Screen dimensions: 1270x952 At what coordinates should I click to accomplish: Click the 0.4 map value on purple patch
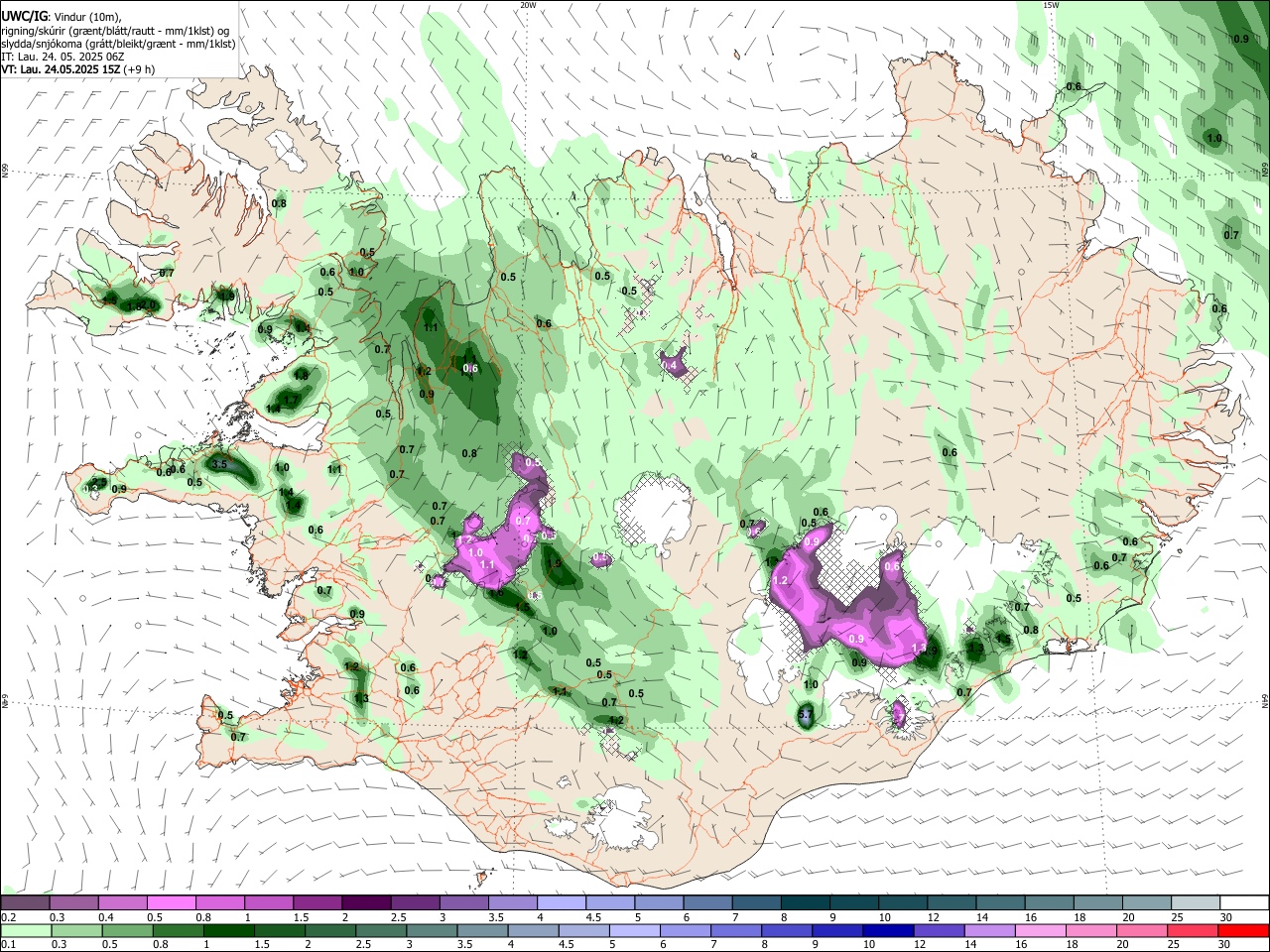[672, 366]
